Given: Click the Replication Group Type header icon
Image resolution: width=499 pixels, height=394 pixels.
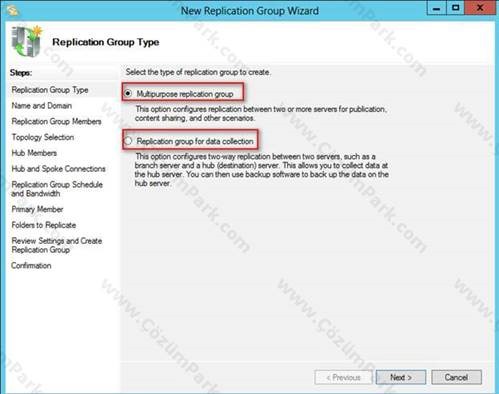Looking at the screenshot, I should 27,42.
